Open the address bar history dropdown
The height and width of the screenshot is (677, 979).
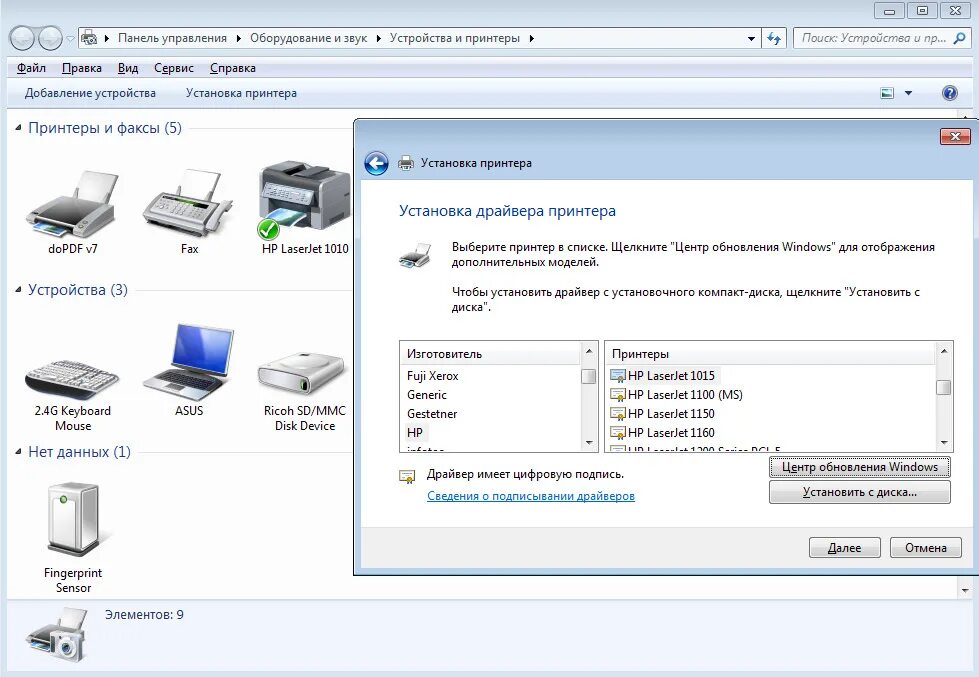coord(751,38)
